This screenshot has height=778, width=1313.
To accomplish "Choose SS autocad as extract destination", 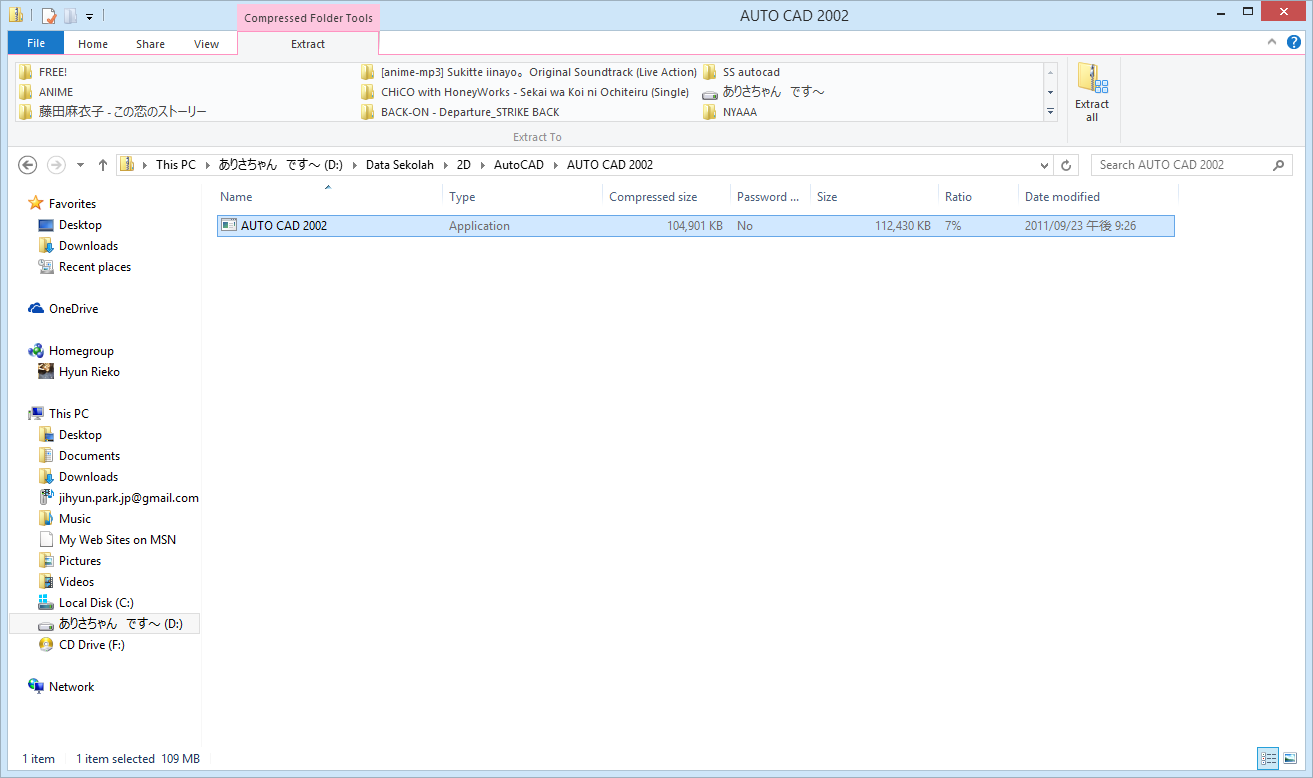I will (x=741, y=72).
